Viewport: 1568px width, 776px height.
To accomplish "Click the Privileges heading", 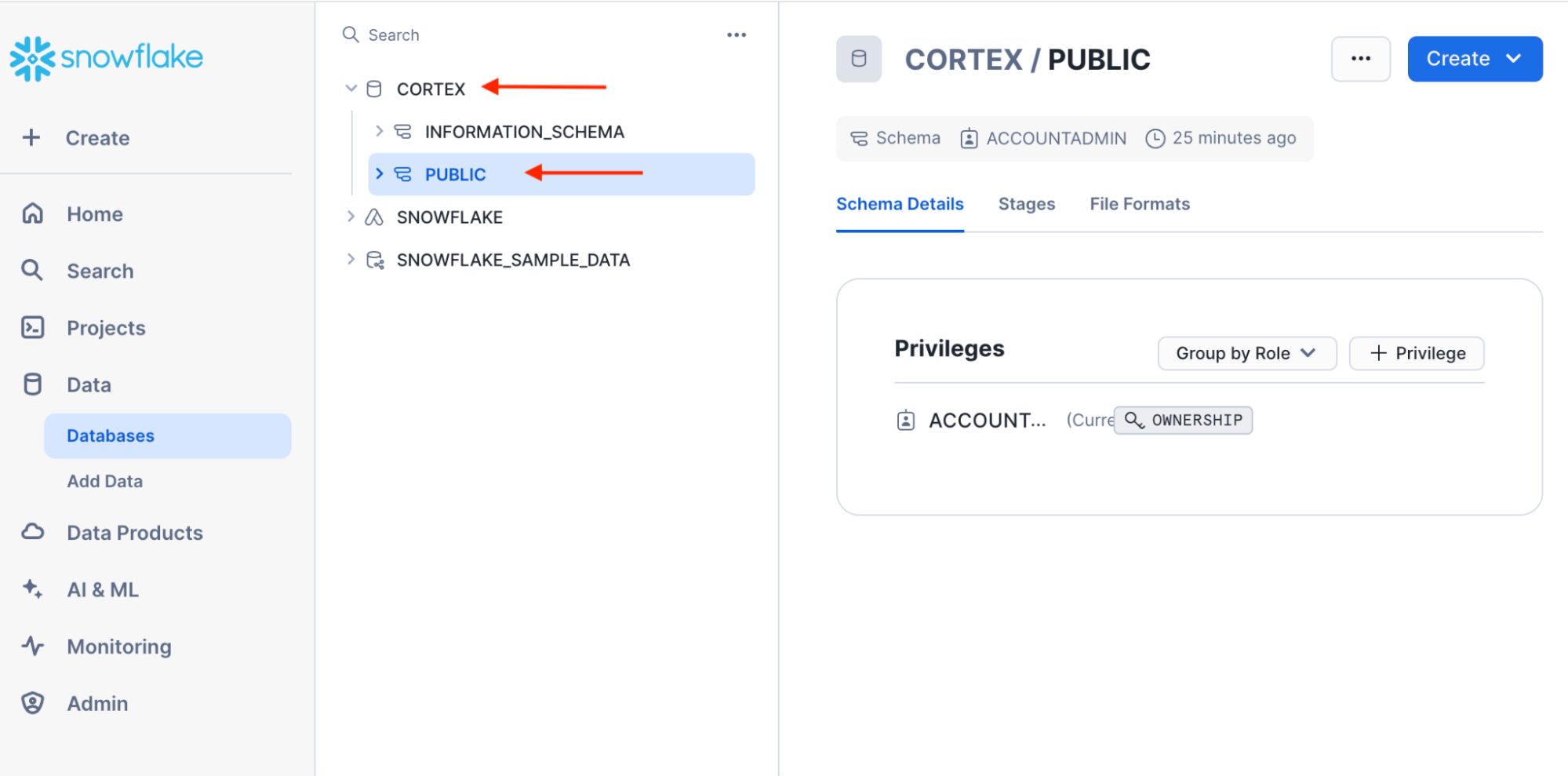I will 950,348.
